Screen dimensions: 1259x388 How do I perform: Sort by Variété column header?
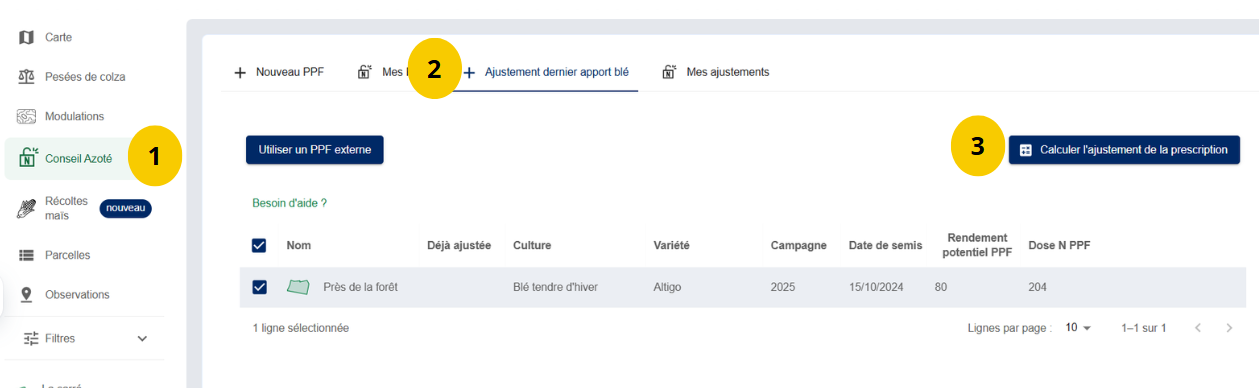pos(672,245)
